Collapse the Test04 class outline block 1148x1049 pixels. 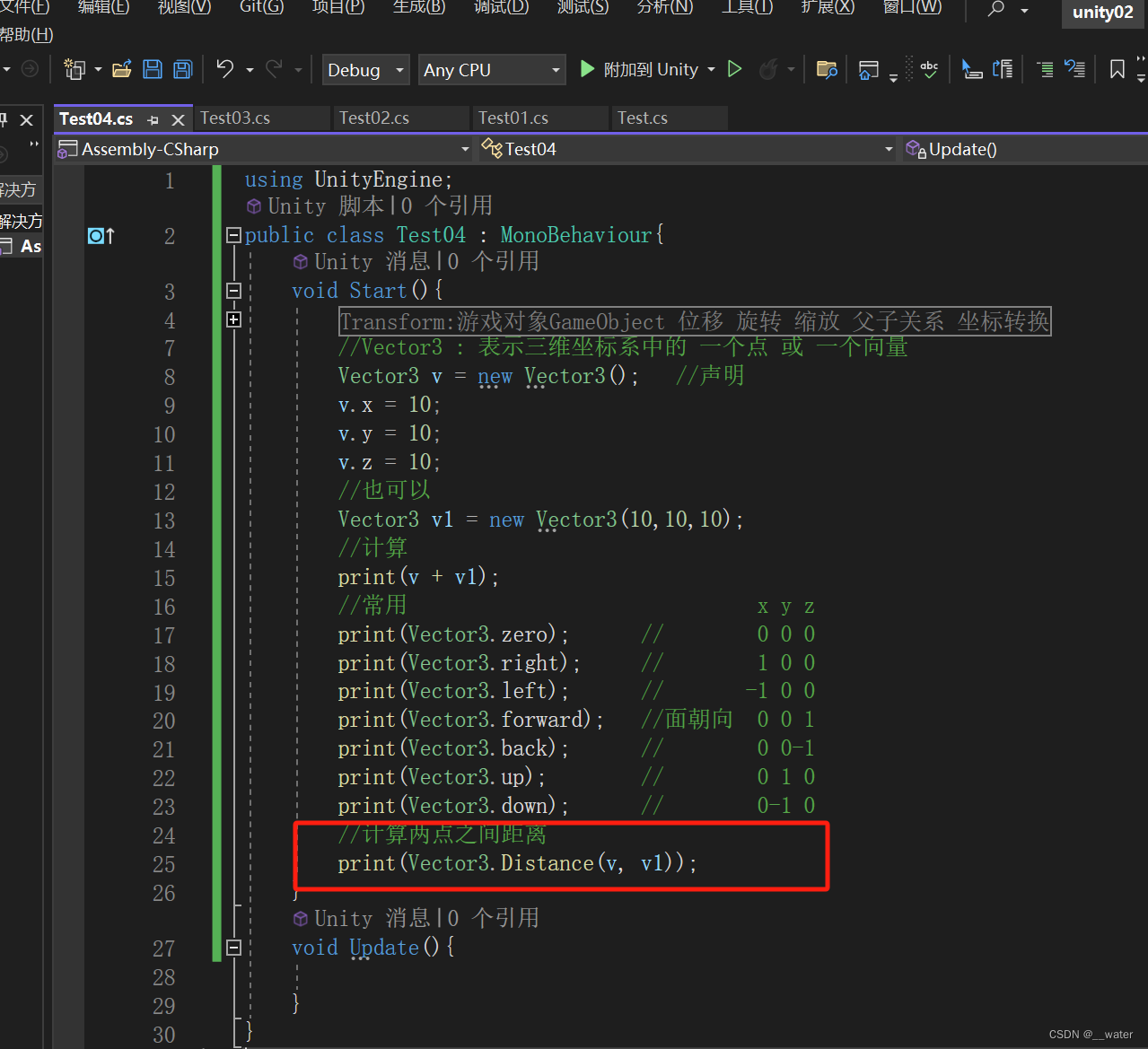point(233,235)
